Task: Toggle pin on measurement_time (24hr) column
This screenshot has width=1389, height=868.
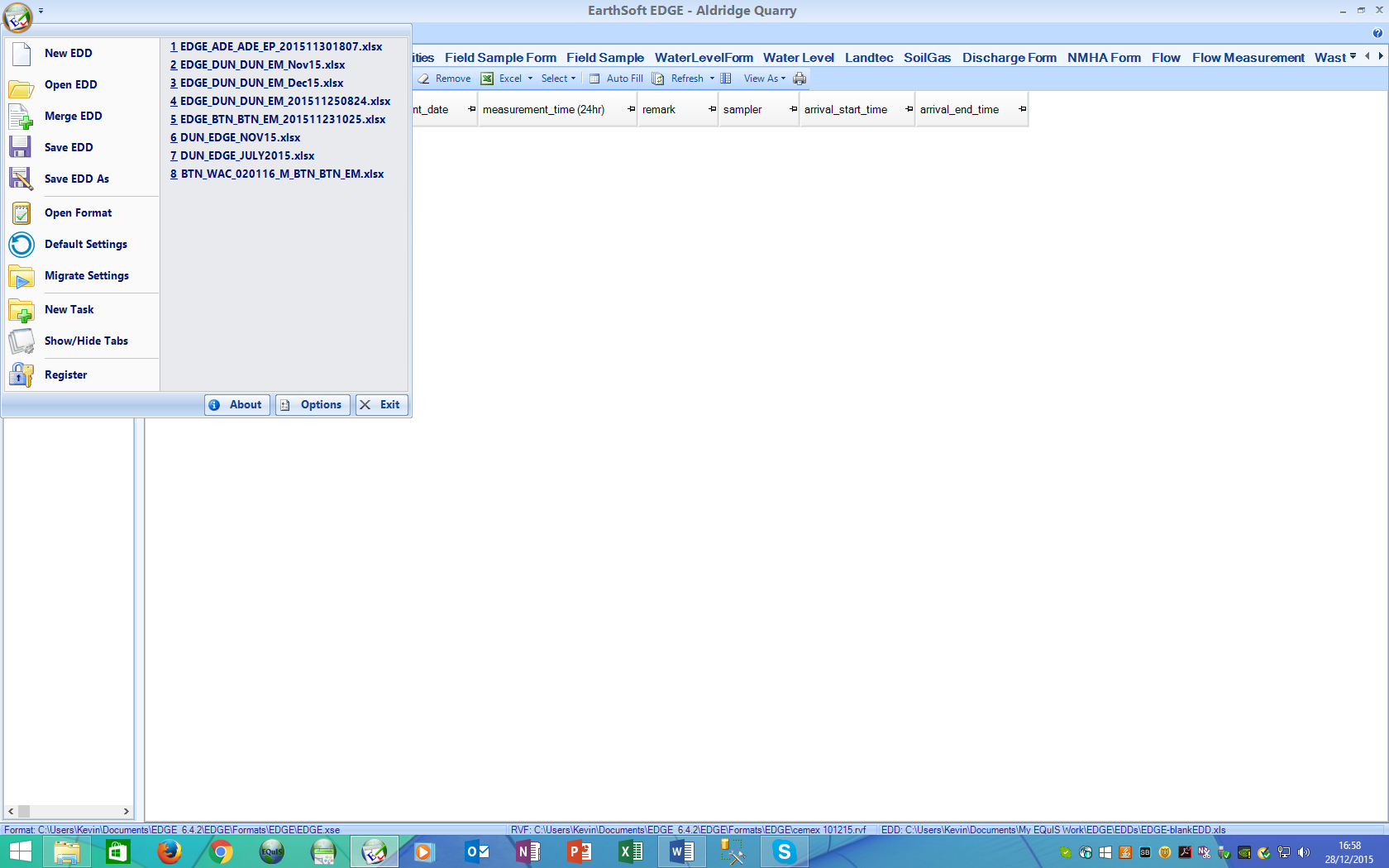Action: tap(631, 109)
